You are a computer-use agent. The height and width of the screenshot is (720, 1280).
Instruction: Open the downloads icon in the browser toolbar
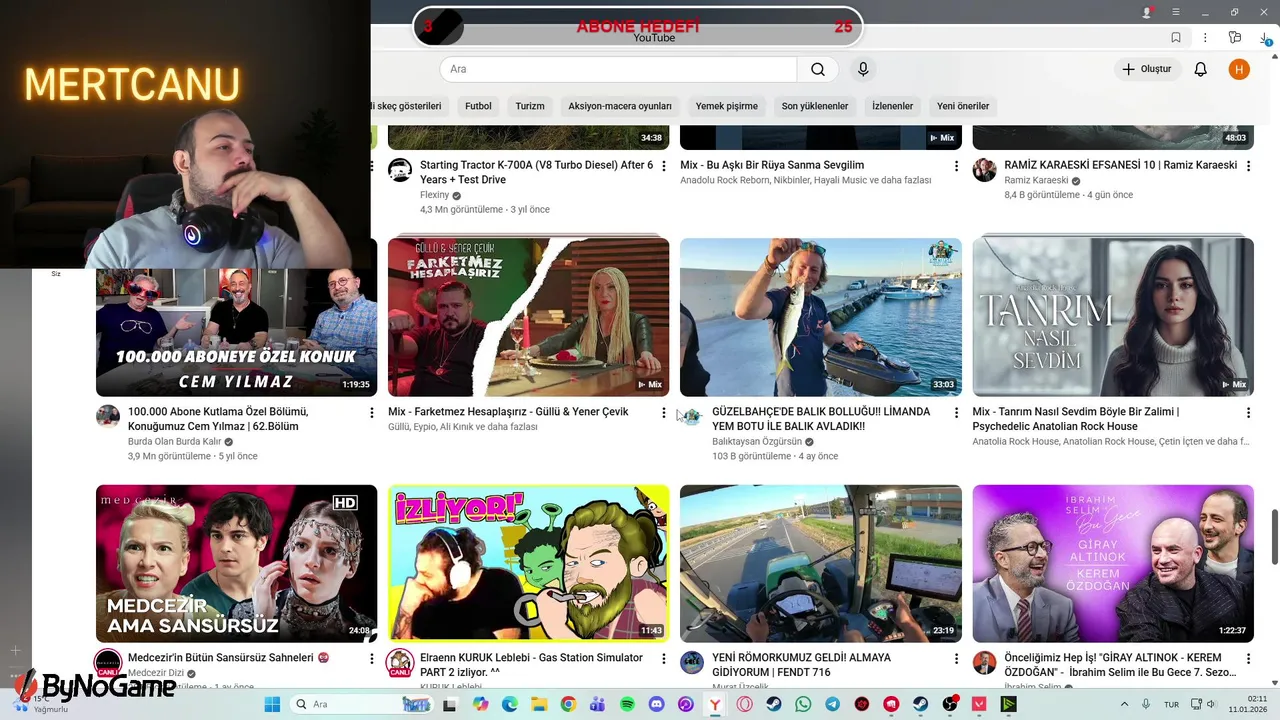tap(1266, 38)
